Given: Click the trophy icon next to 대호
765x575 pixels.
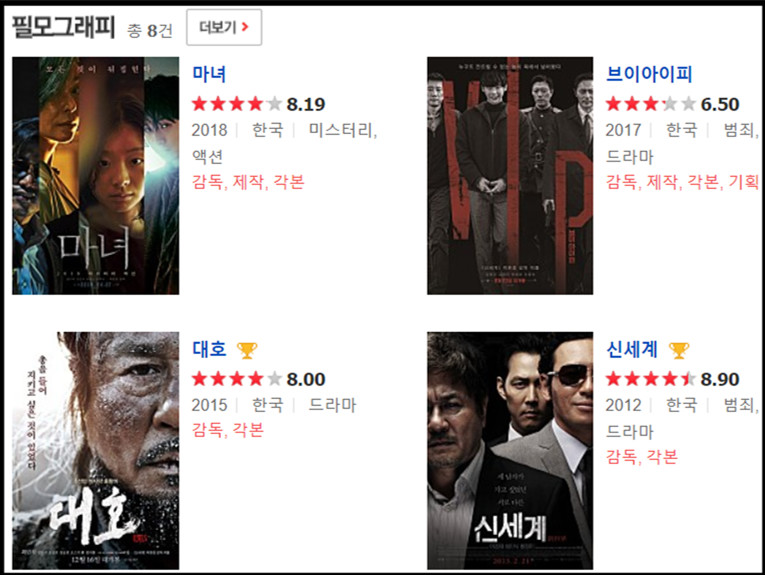Looking at the screenshot, I should coord(247,350).
